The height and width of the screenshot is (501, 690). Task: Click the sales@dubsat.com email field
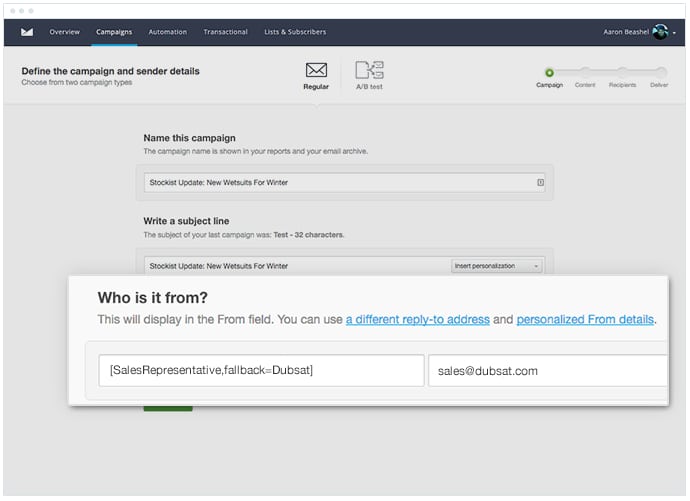[x=548, y=371]
